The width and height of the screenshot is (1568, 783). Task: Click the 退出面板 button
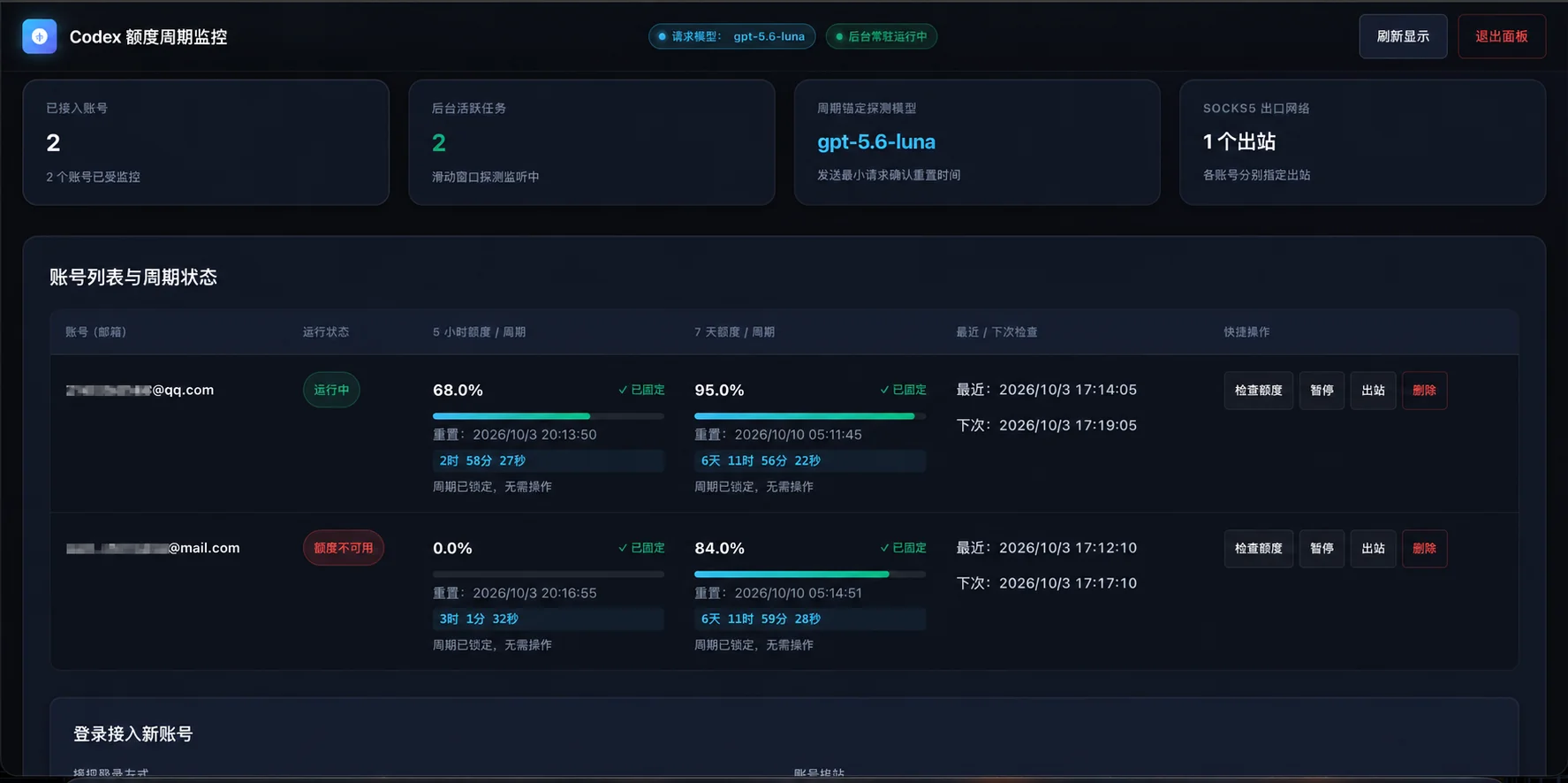click(x=1502, y=36)
